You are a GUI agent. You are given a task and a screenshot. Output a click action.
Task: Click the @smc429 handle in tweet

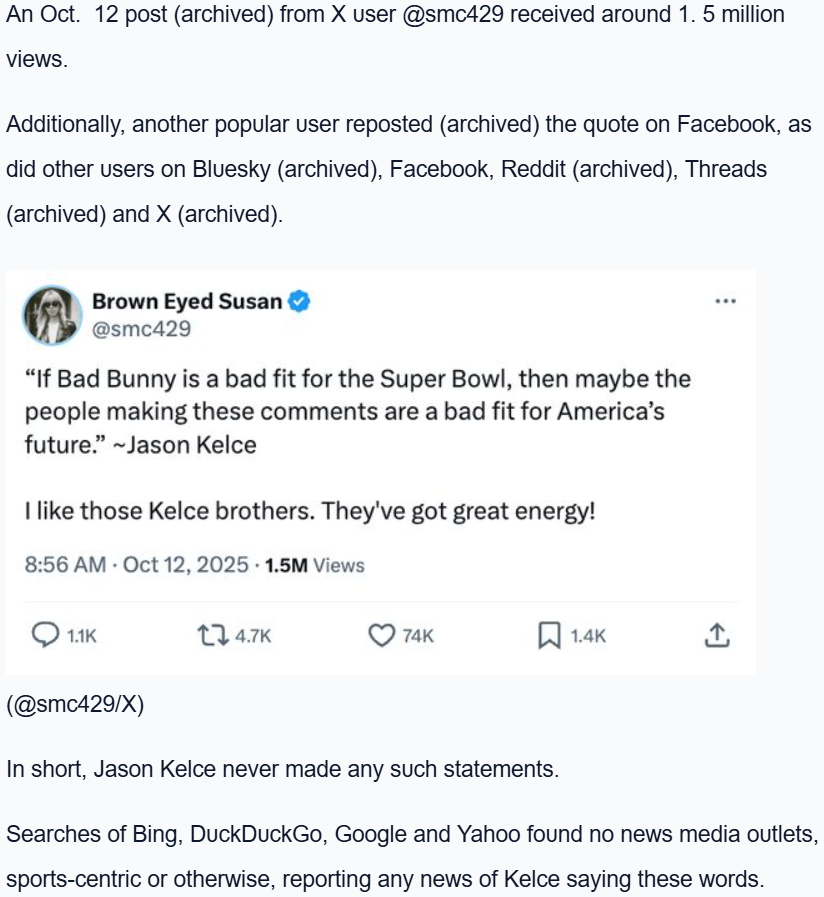pyautogui.click(x=141, y=328)
